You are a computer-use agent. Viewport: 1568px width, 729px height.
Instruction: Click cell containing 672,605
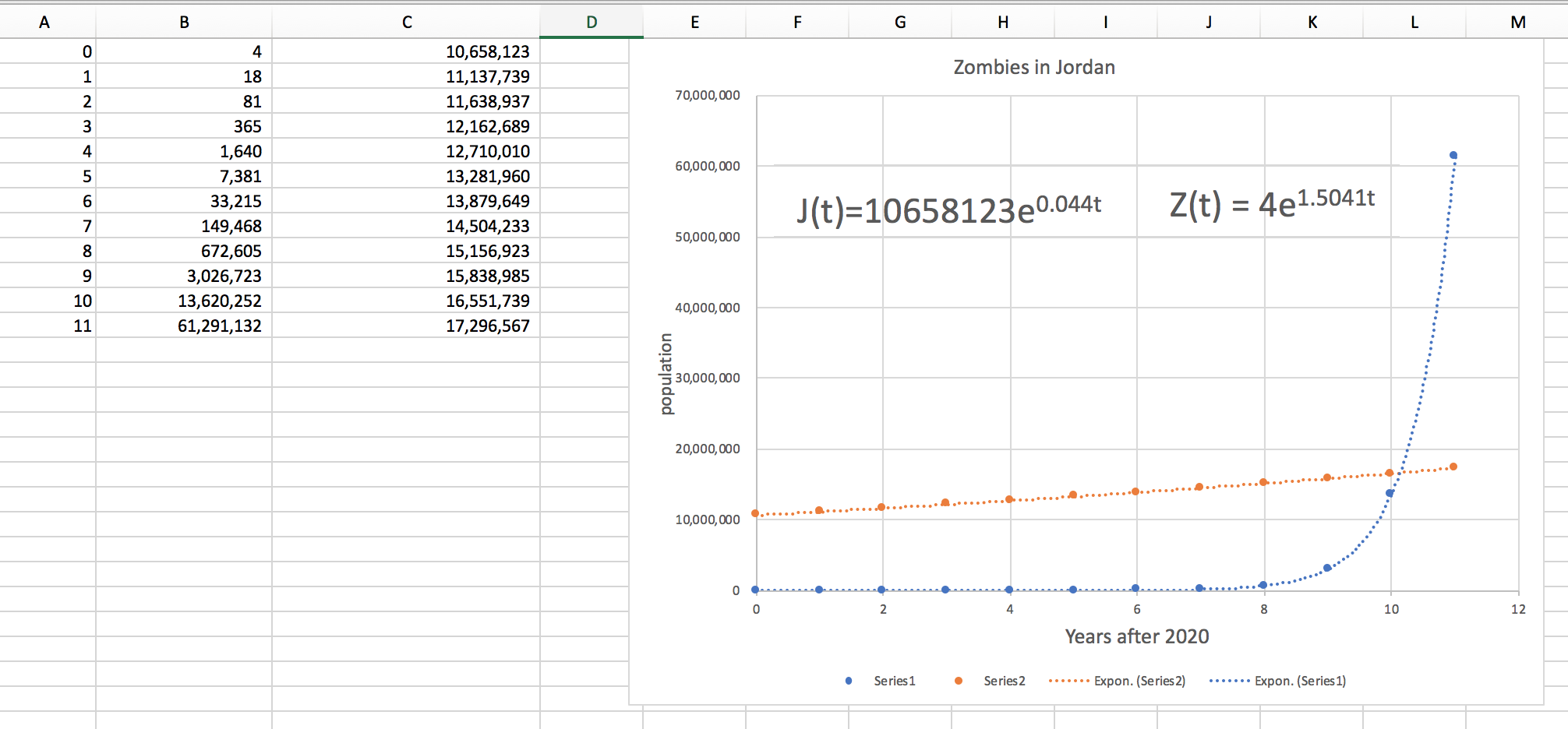184,251
